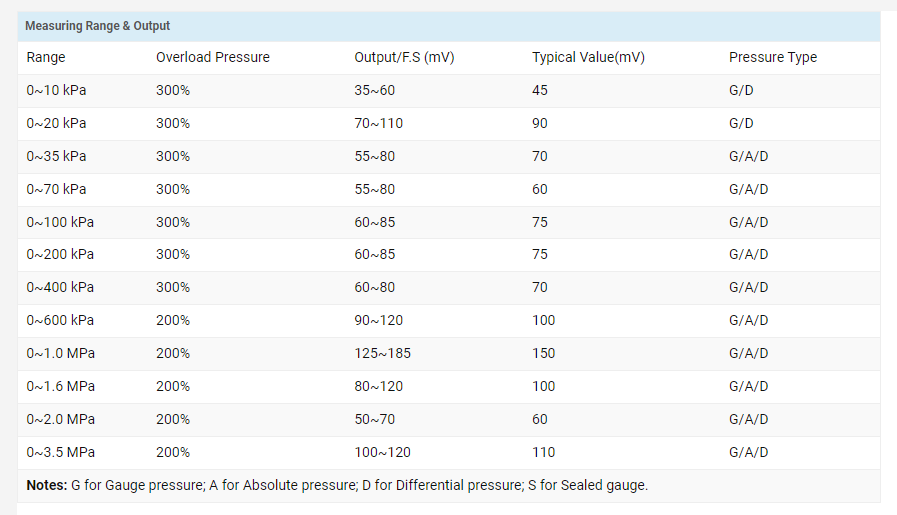Select the 0~3.5 MPa range cell

click(x=61, y=452)
